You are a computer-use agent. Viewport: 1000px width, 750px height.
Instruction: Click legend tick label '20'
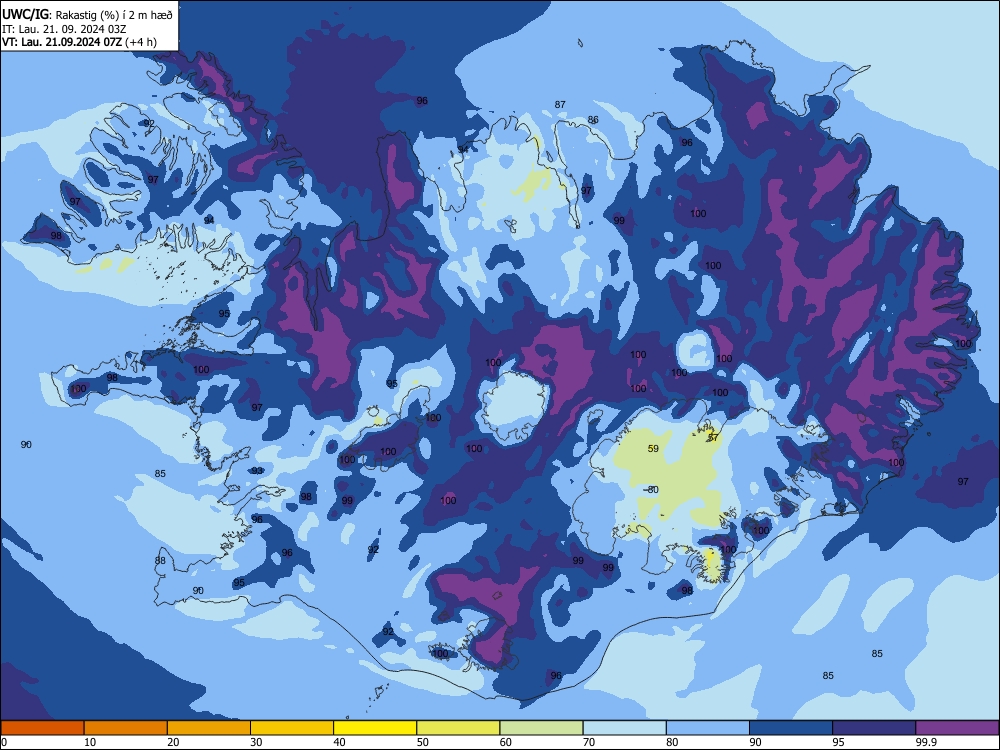coord(173,742)
